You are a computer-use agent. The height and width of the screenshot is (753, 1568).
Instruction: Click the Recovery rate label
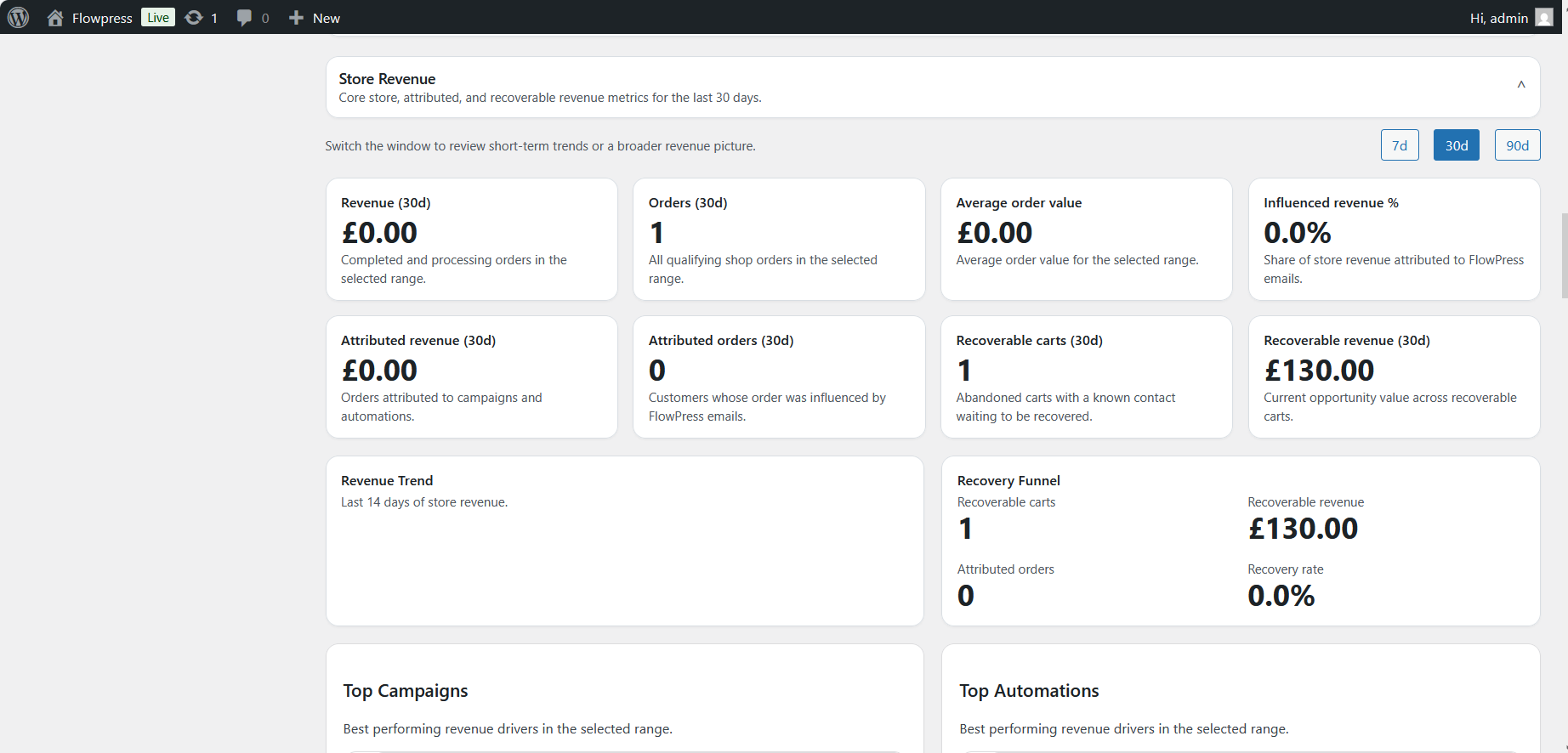click(1286, 569)
